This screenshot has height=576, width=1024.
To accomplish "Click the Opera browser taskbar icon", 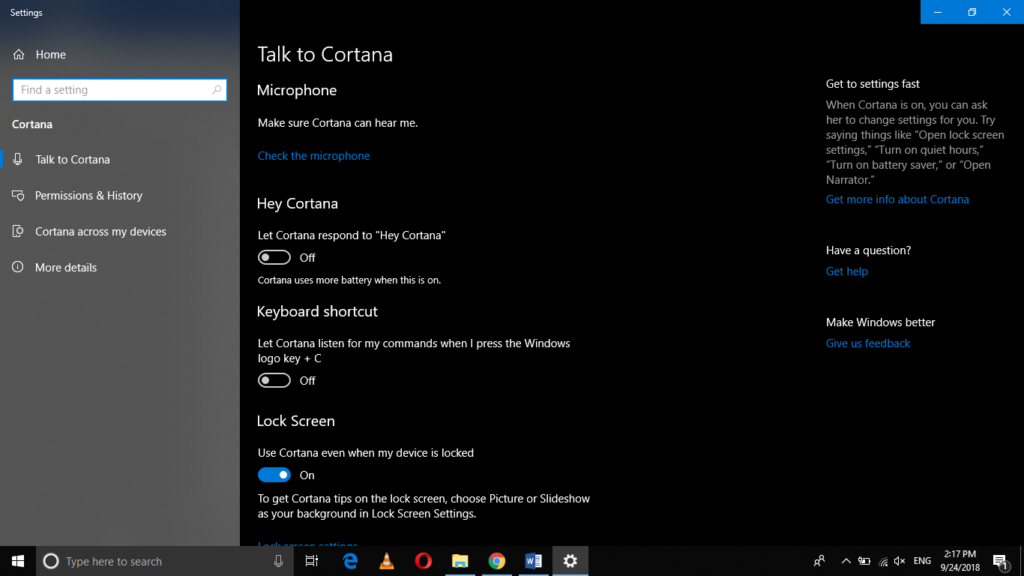I will [423, 561].
